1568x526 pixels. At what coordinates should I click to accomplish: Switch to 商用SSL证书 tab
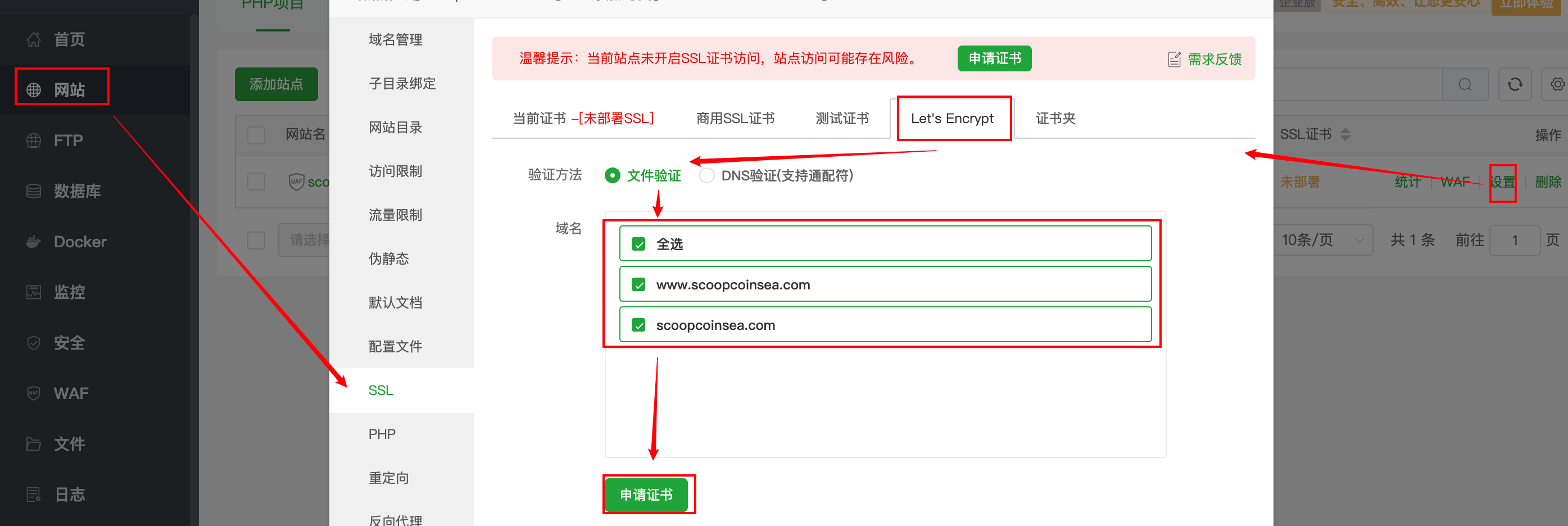(x=735, y=118)
